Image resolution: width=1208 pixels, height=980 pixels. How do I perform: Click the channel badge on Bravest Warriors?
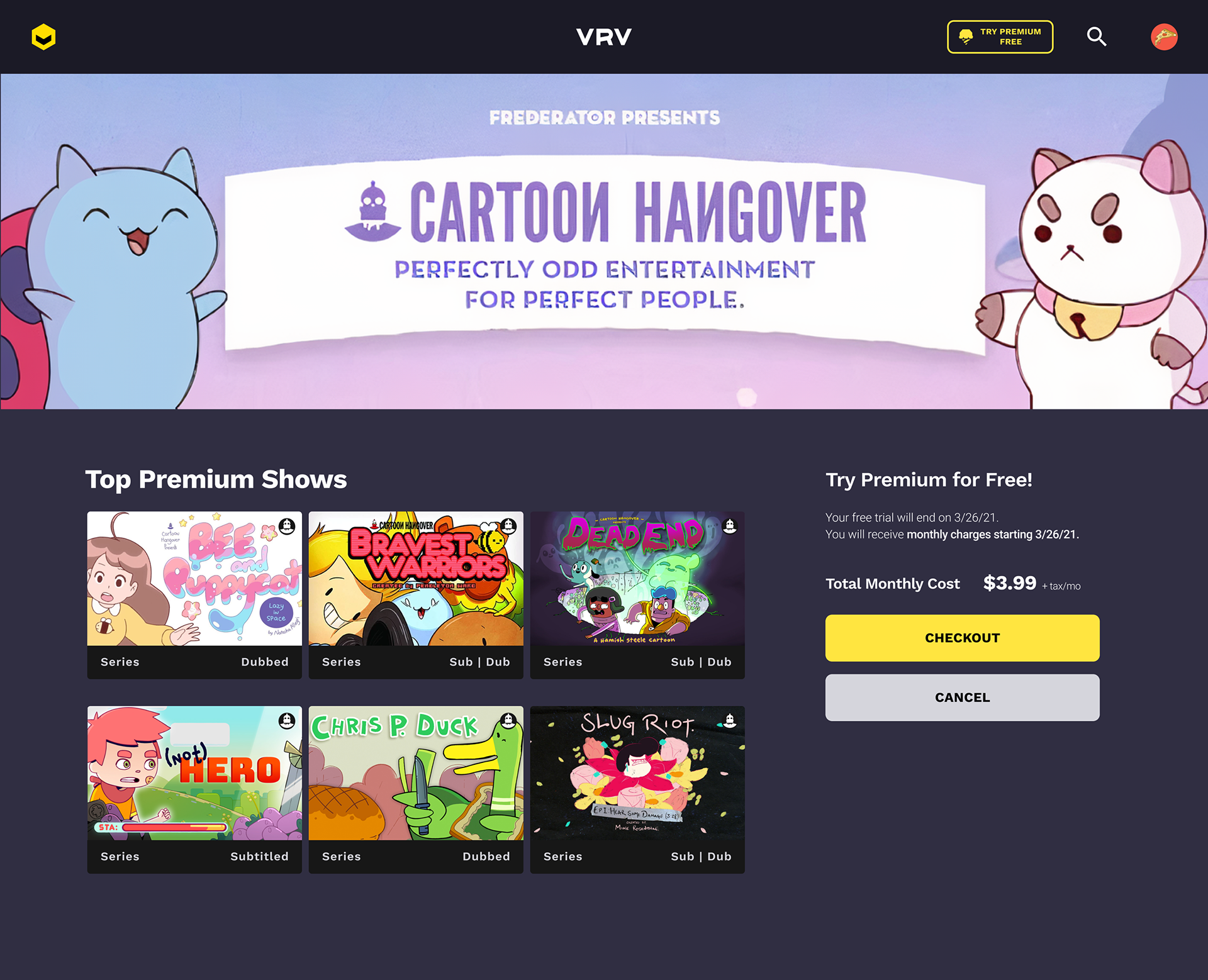[x=508, y=526]
